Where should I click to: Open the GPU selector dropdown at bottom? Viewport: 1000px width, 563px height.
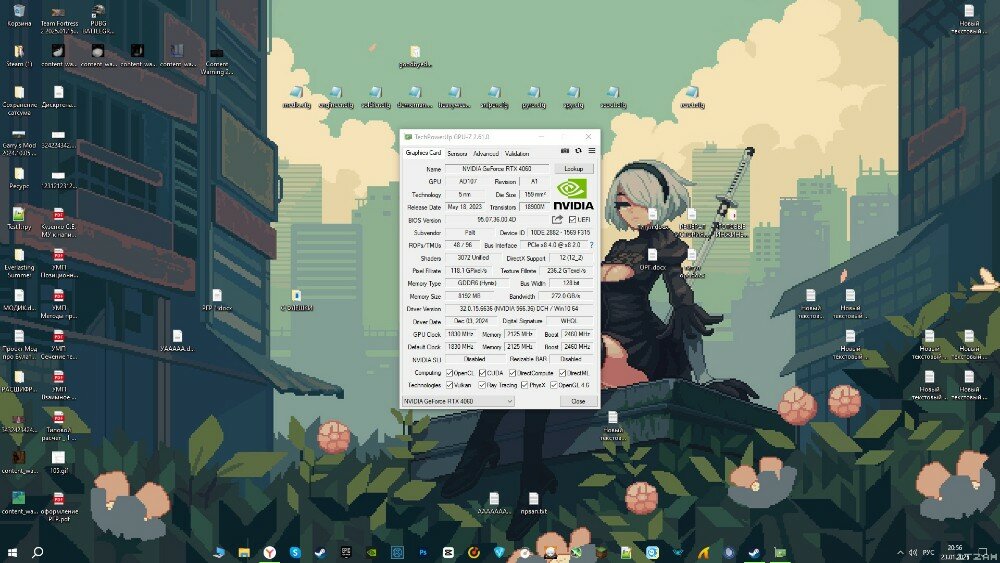(x=458, y=401)
